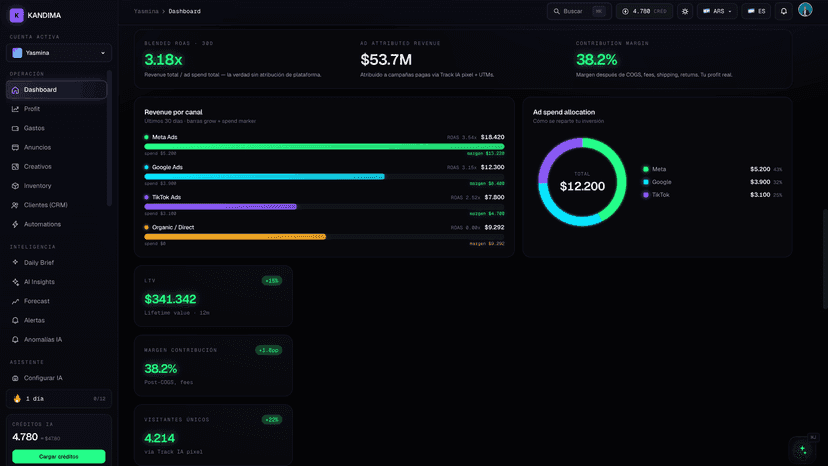Image resolution: width=828 pixels, height=466 pixels.
Task: Expand the Yasmina account dropdown
Action: (59, 53)
